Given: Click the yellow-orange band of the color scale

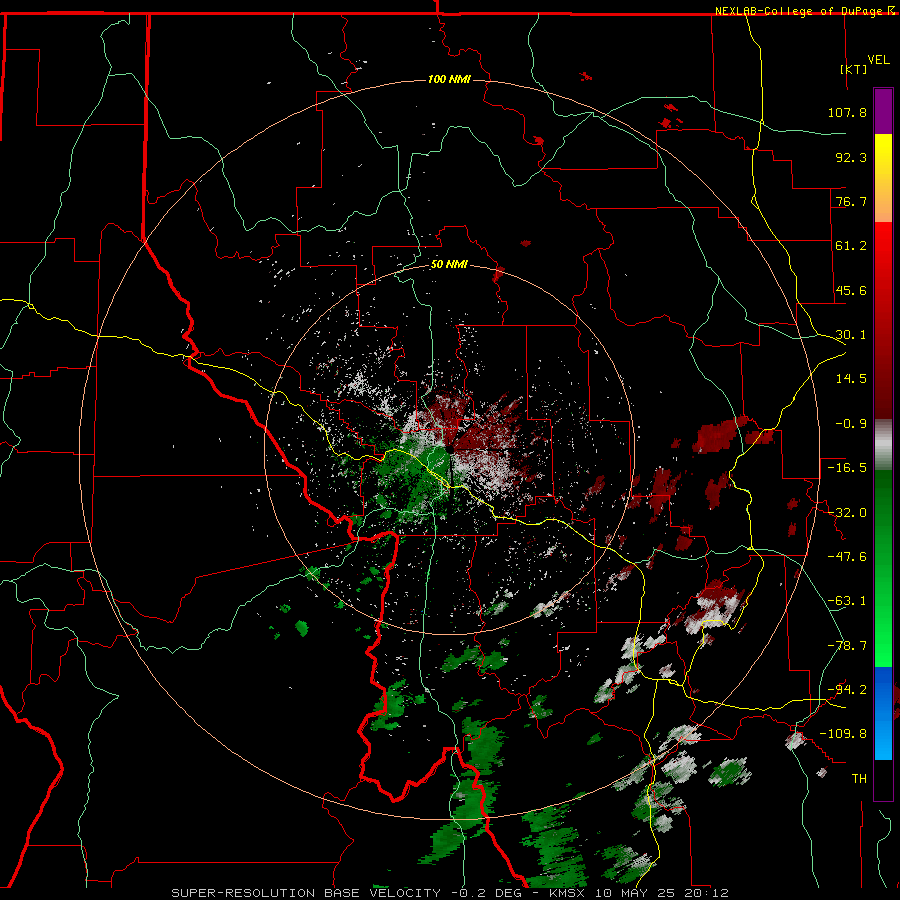Looking at the screenshot, I should pyautogui.click(x=883, y=177).
